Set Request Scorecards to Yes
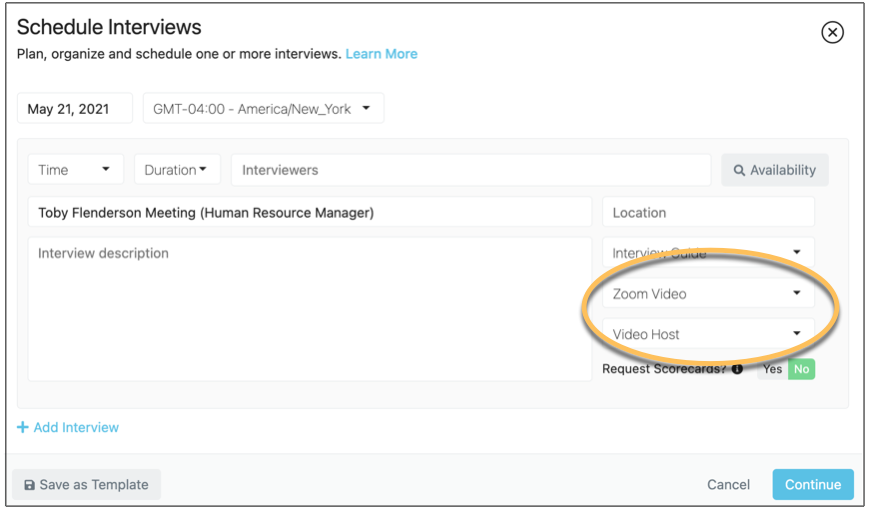Viewport: 870px width, 516px height. coord(772,369)
